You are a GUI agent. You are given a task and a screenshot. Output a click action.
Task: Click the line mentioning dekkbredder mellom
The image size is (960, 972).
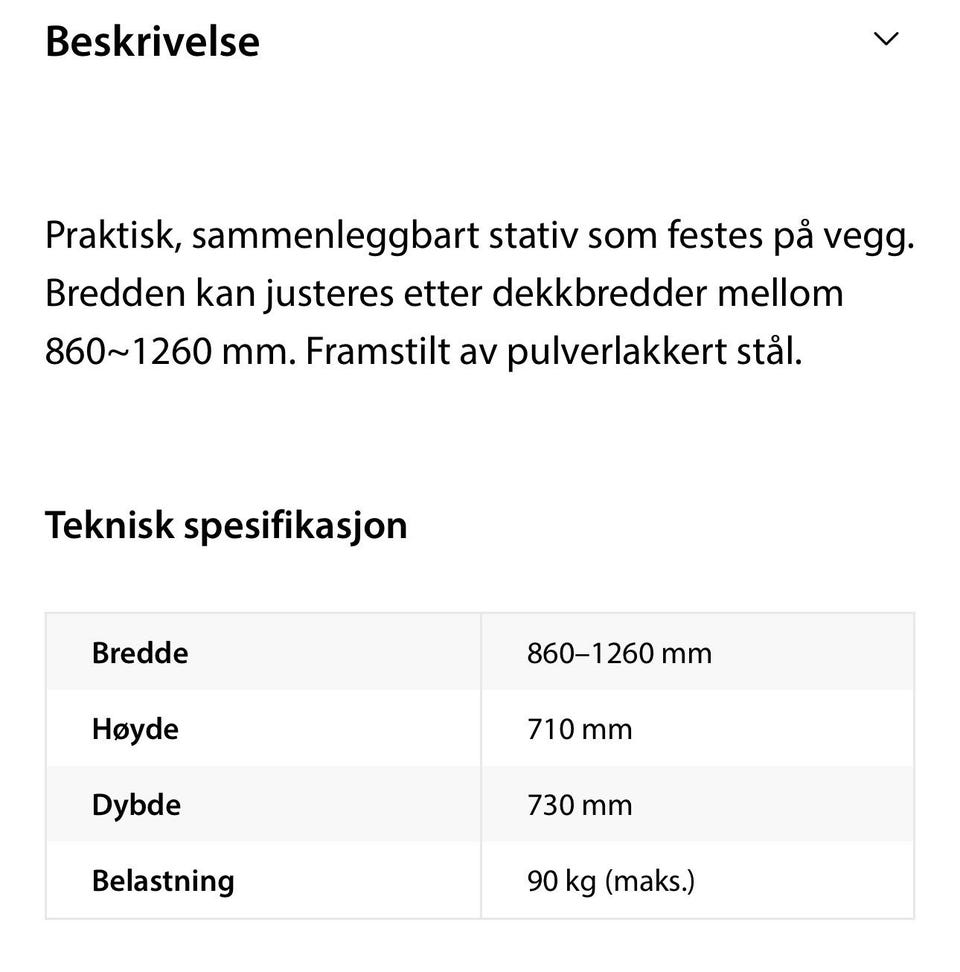[x=444, y=294]
